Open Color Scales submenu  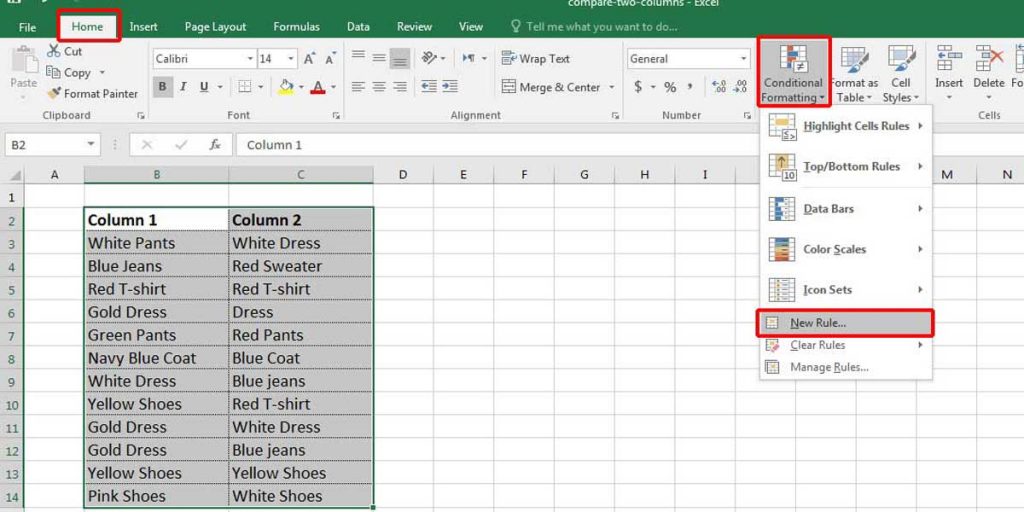(846, 249)
